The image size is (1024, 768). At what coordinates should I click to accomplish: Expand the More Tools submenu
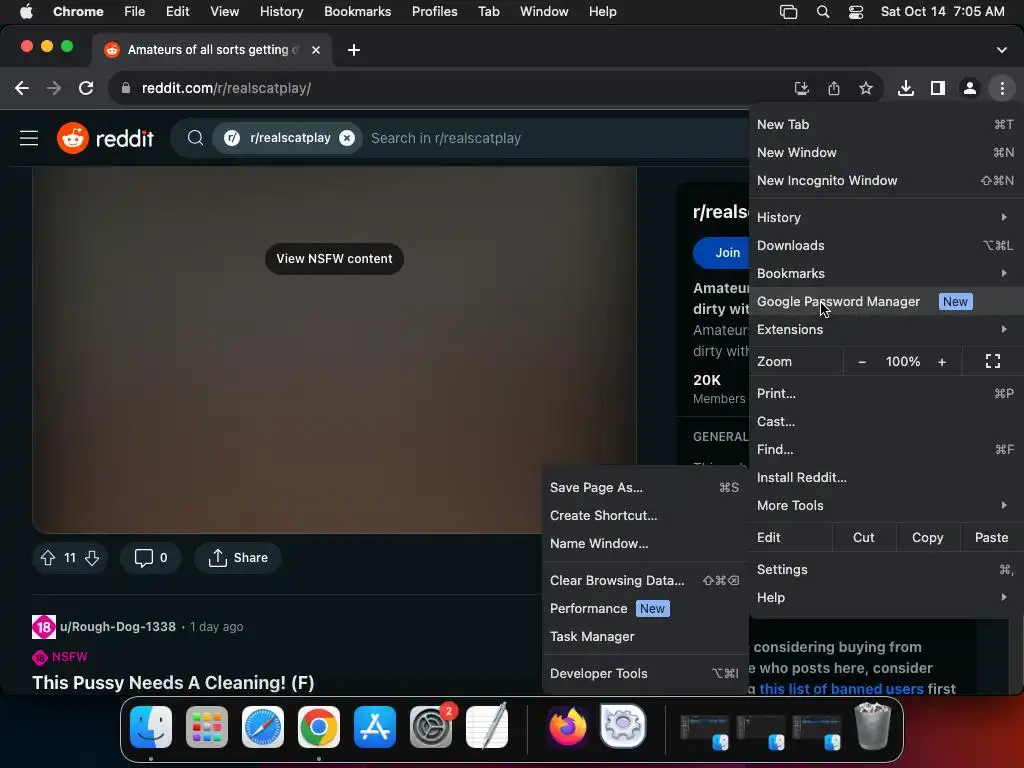click(885, 505)
